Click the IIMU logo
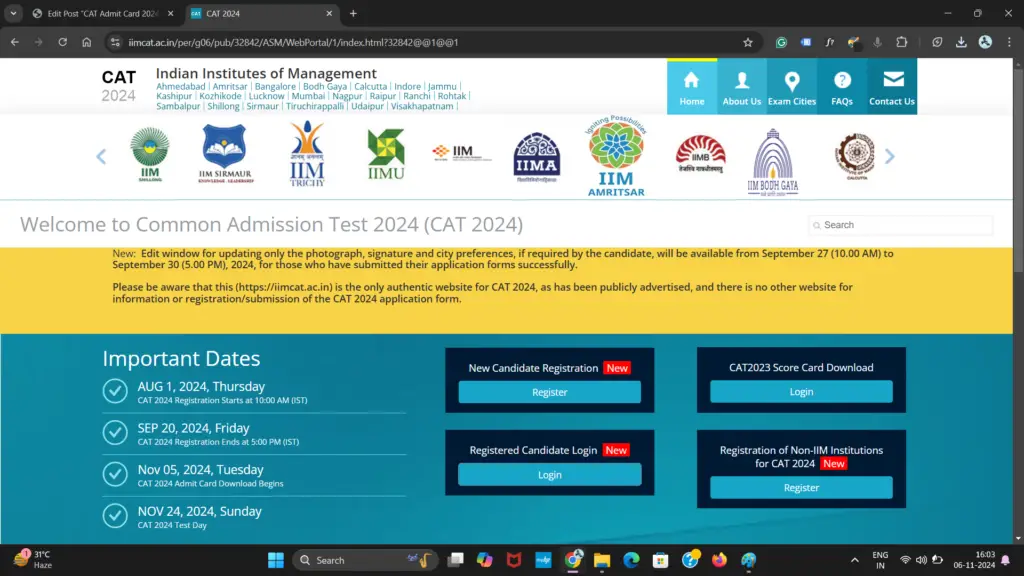This screenshot has height=576, width=1024. [385, 155]
